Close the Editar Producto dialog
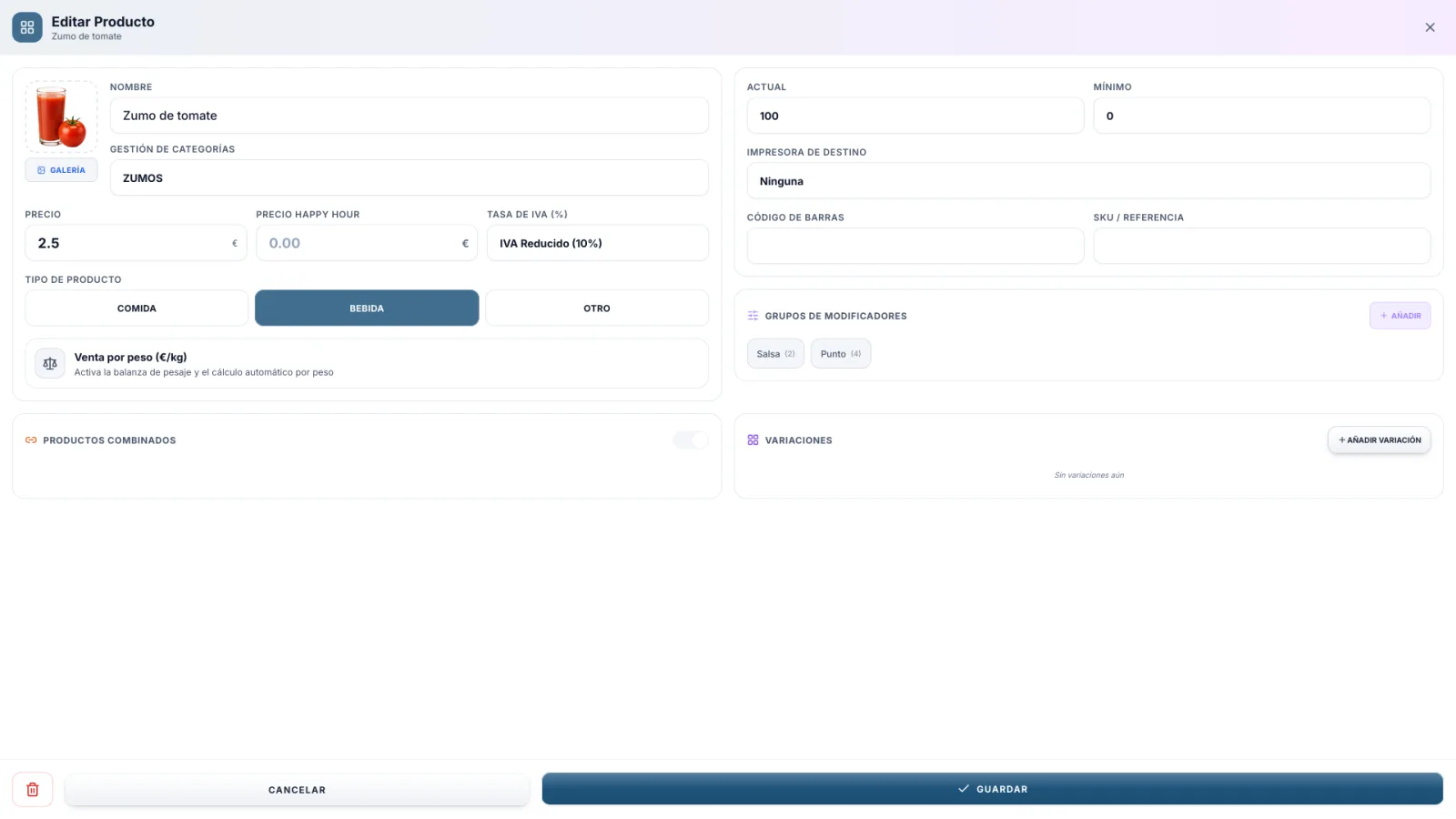1456x819 pixels. (x=1430, y=27)
